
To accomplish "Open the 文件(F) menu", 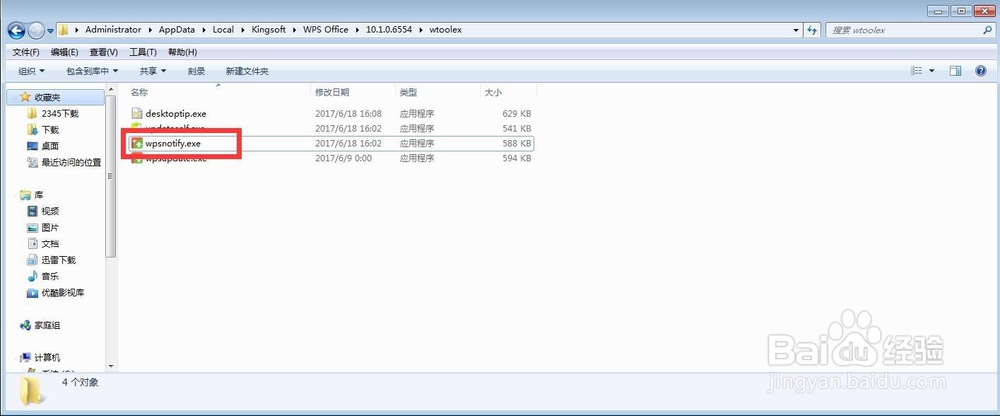I will pyautogui.click(x=26, y=52).
